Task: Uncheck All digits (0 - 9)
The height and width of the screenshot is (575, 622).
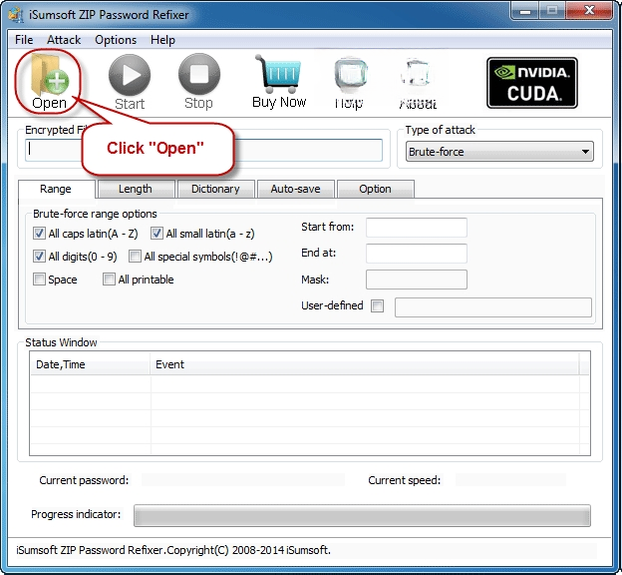Action: pyautogui.click(x=39, y=256)
